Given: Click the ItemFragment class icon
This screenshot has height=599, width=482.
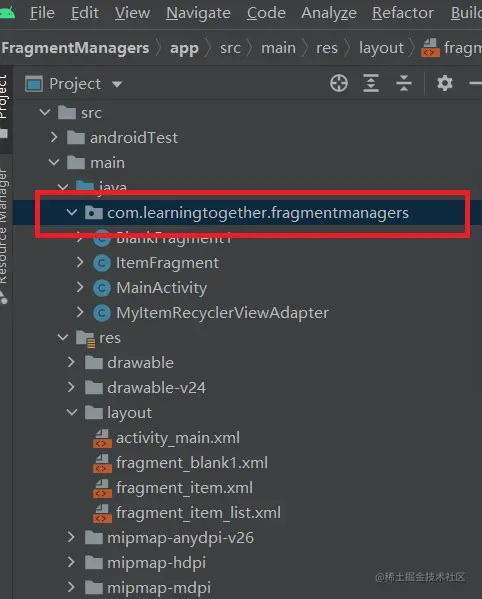Looking at the screenshot, I should 102,263.
